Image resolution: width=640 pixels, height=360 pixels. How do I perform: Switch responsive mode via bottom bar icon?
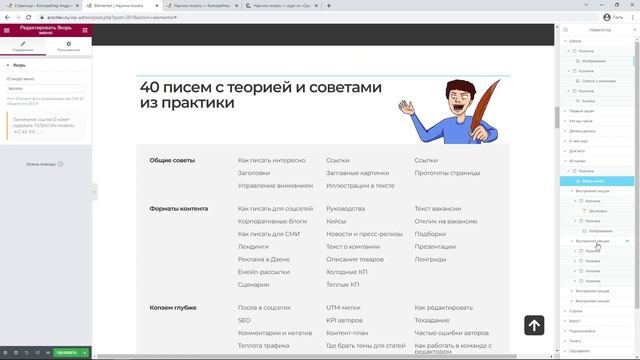pos(37,353)
